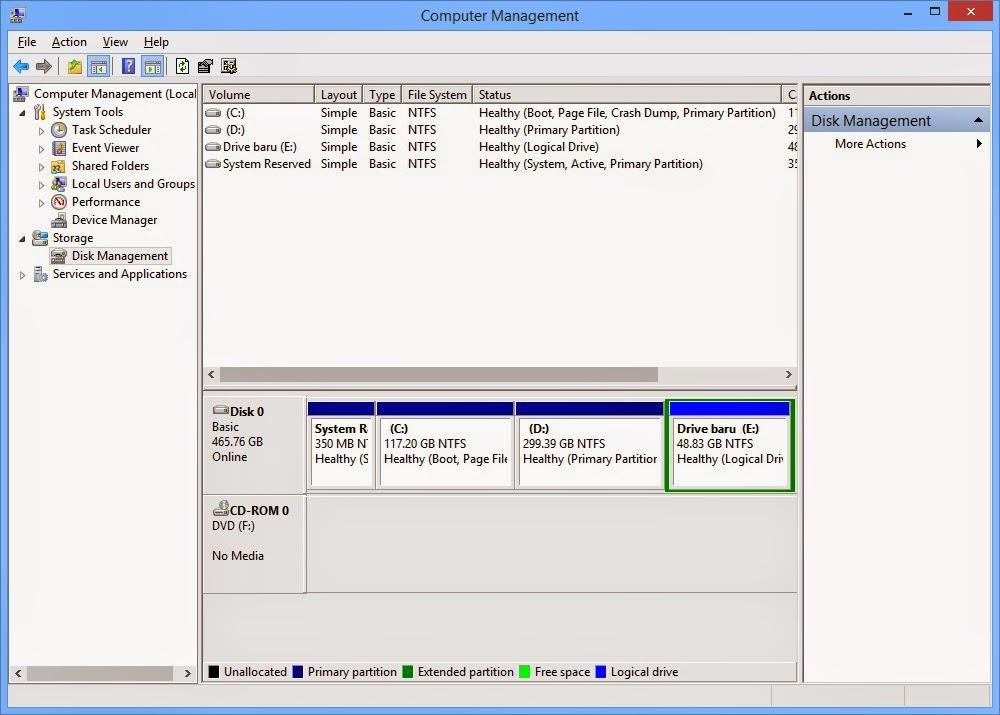Select Drive baru (E:) partition block
This screenshot has width=1000, height=715.
click(x=730, y=445)
